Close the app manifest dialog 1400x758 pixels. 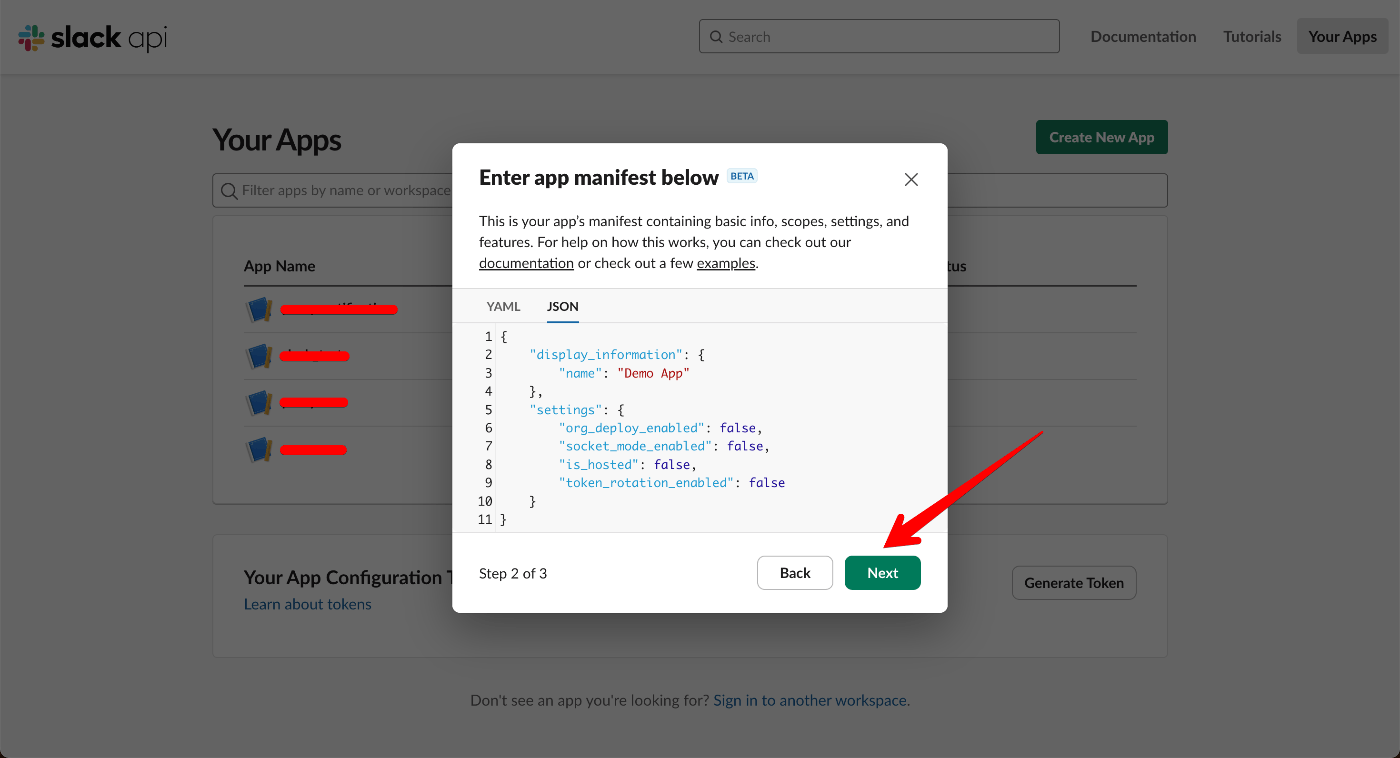[911, 179]
